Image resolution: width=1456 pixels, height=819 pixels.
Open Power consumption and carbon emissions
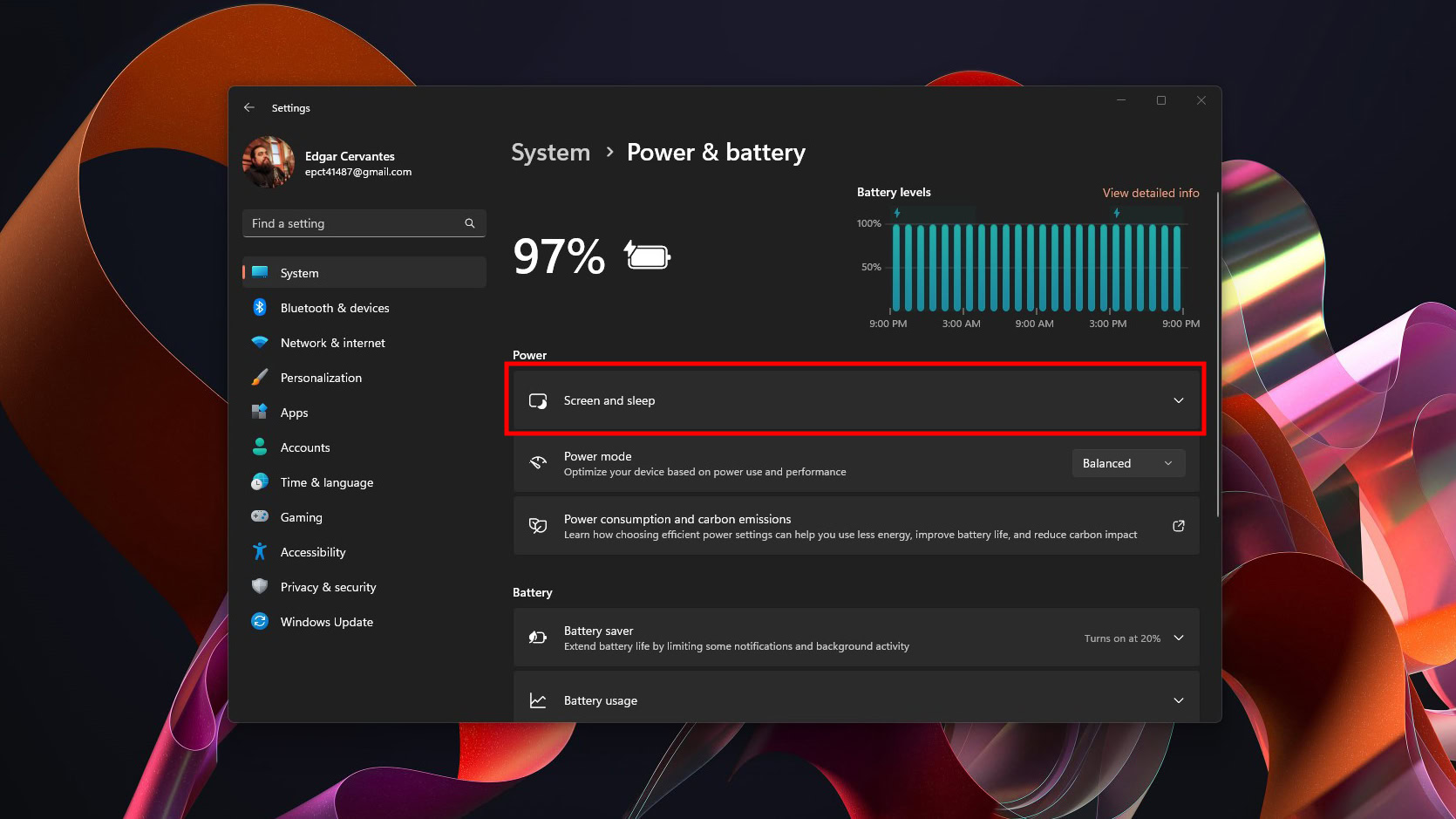pyautogui.click(x=856, y=526)
